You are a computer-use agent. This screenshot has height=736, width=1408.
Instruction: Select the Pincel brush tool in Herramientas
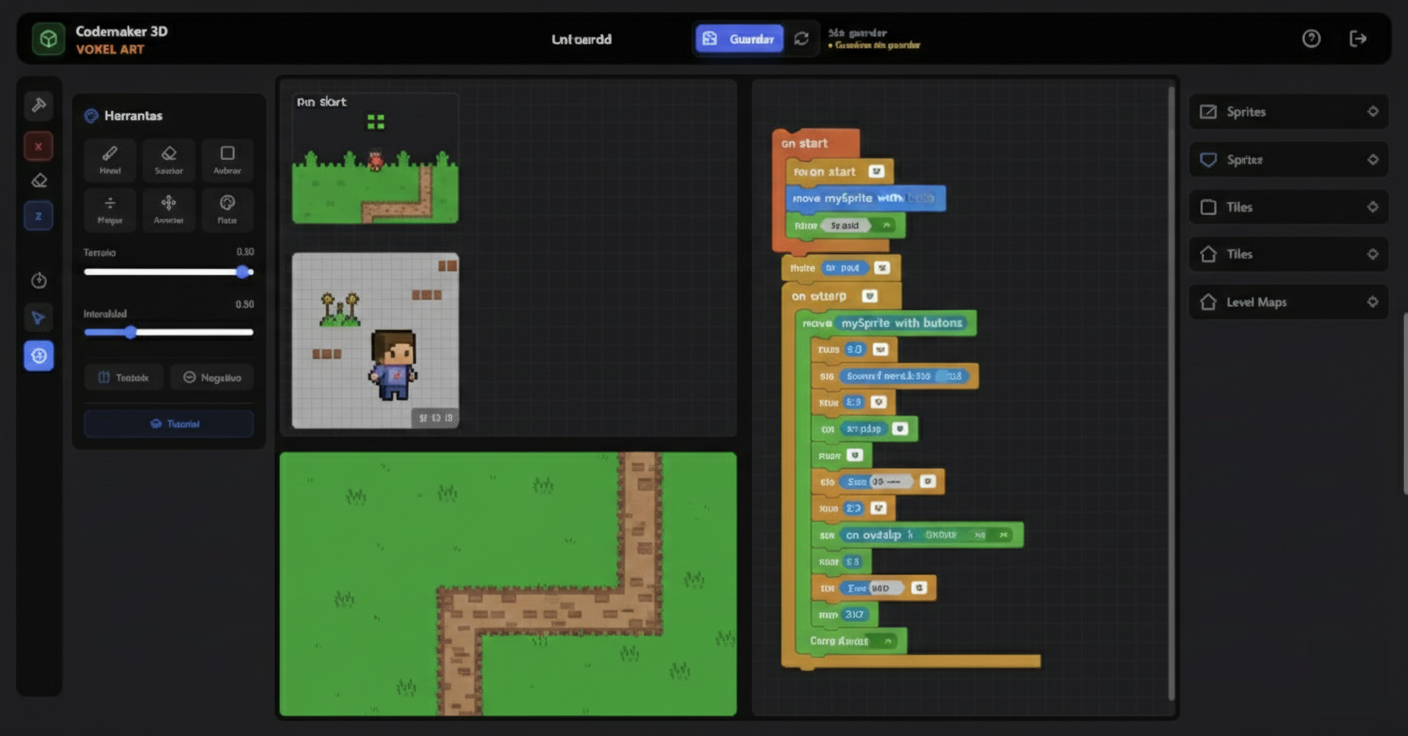click(x=109, y=159)
